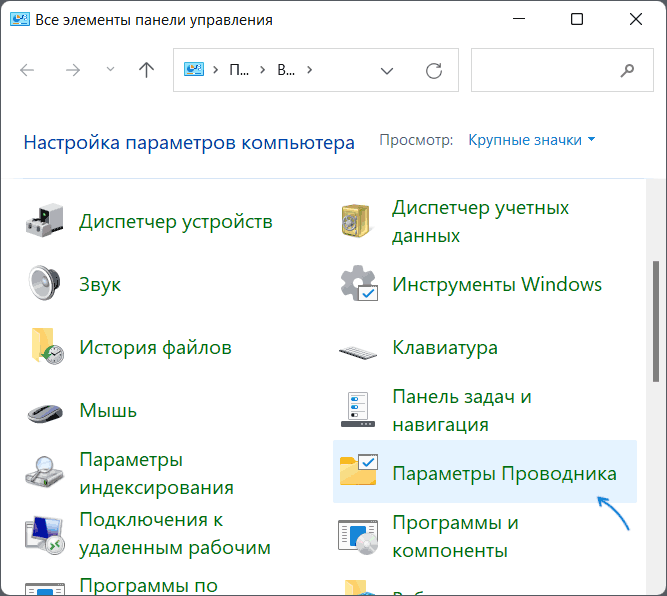Open 'Программы и компоненты' link
This screenshot has width=667, height=596.
coord(455,536)
